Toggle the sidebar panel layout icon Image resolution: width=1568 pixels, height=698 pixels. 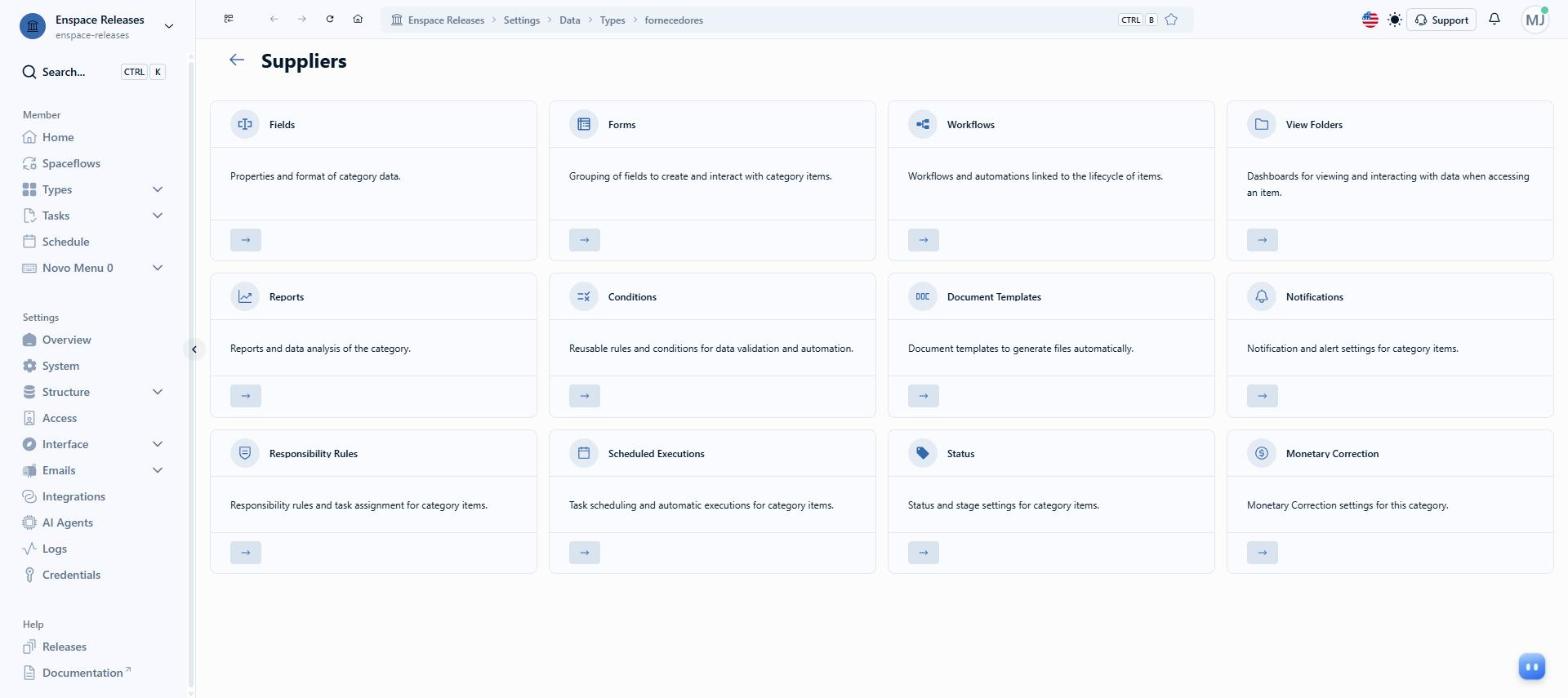229,19
